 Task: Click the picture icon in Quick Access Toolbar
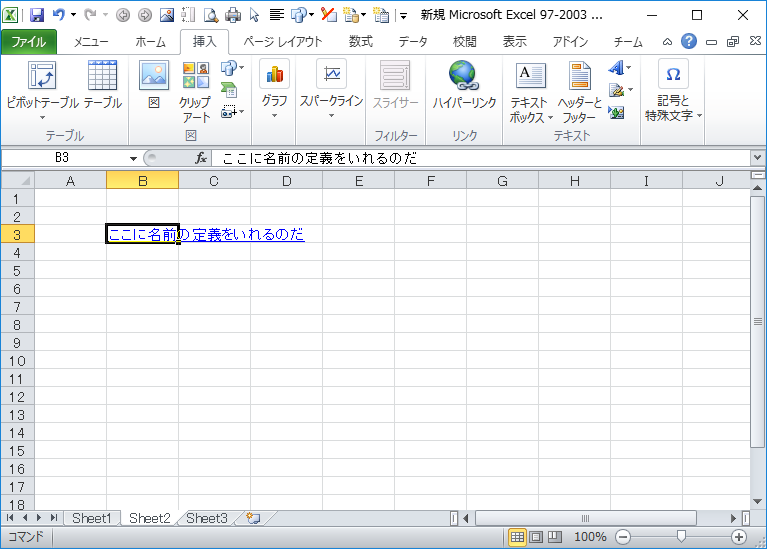[x=167, y=15]
